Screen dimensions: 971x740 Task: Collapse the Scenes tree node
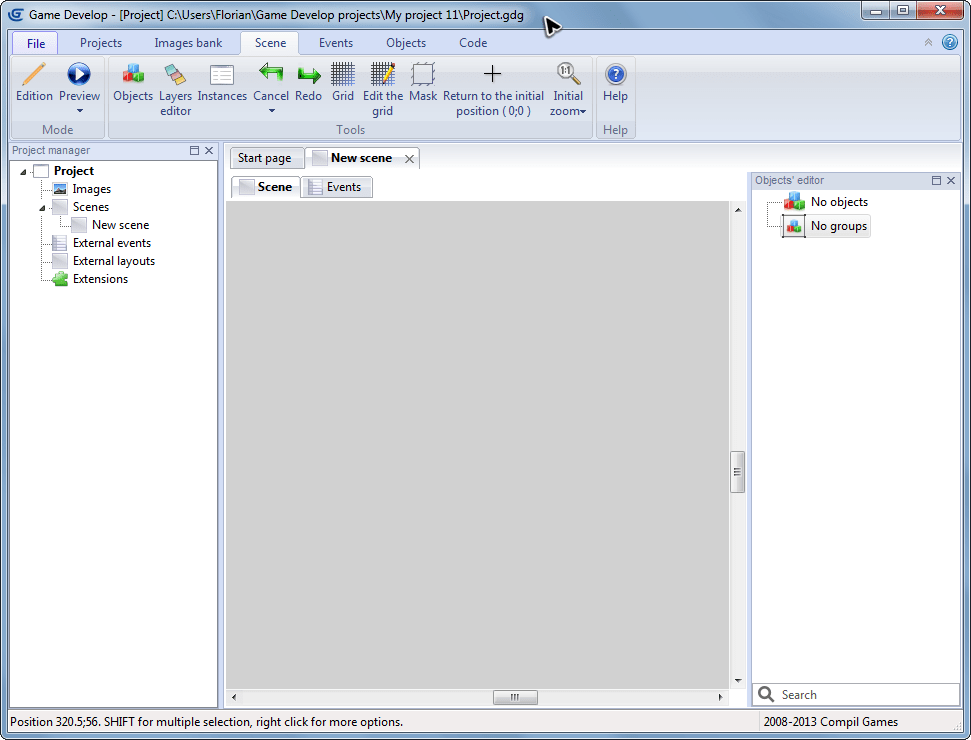click(x=43, y=207)
